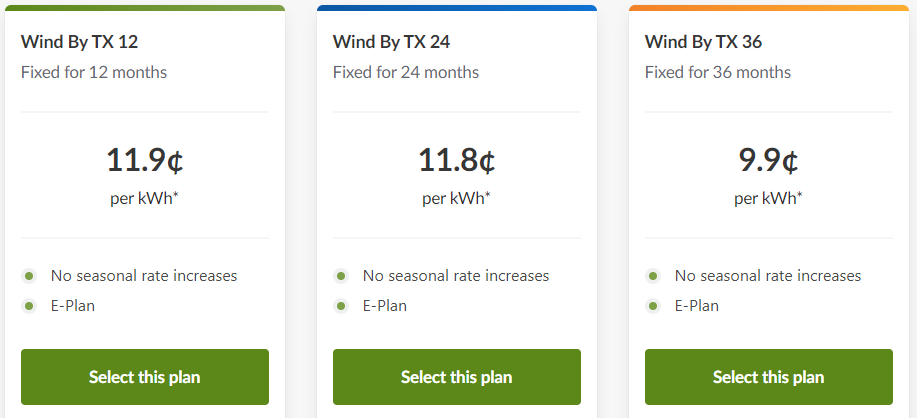The image size is (917, 418).
Task: Click the bullet icon beside E-Plan in 12-month card
Action: pos(30,306)
